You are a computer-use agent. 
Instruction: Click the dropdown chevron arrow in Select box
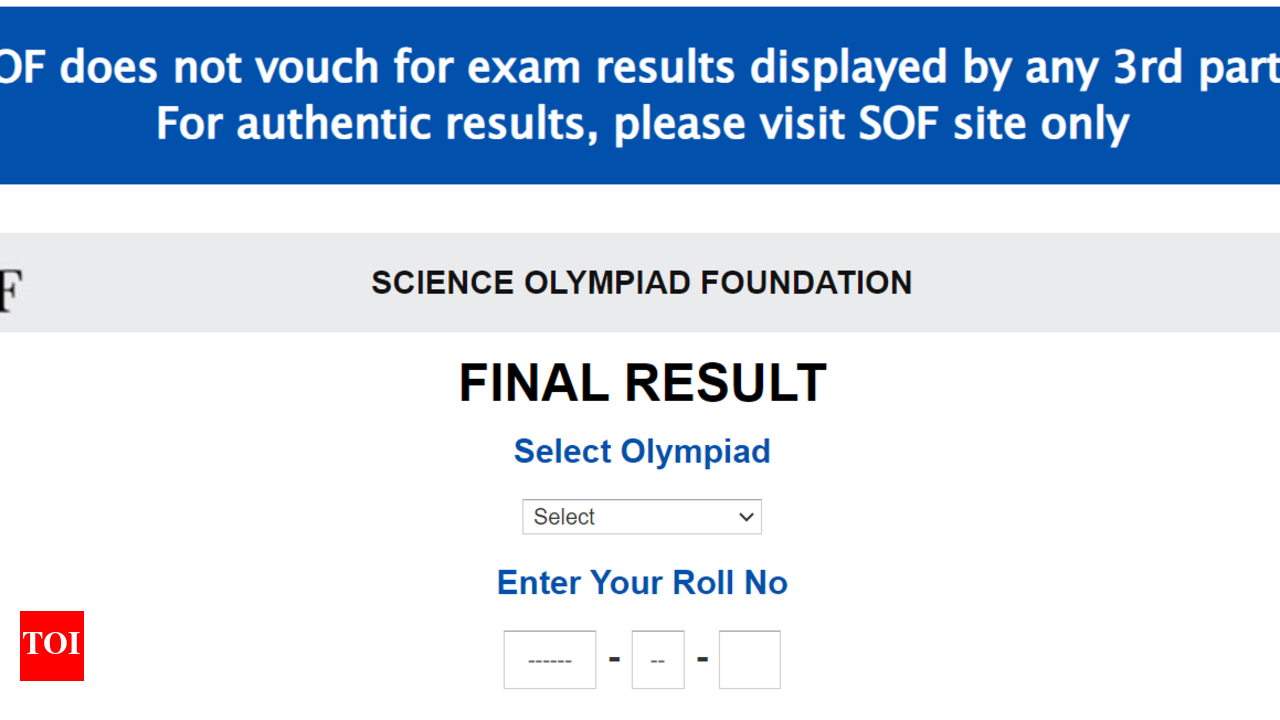[x=746, y=517]
